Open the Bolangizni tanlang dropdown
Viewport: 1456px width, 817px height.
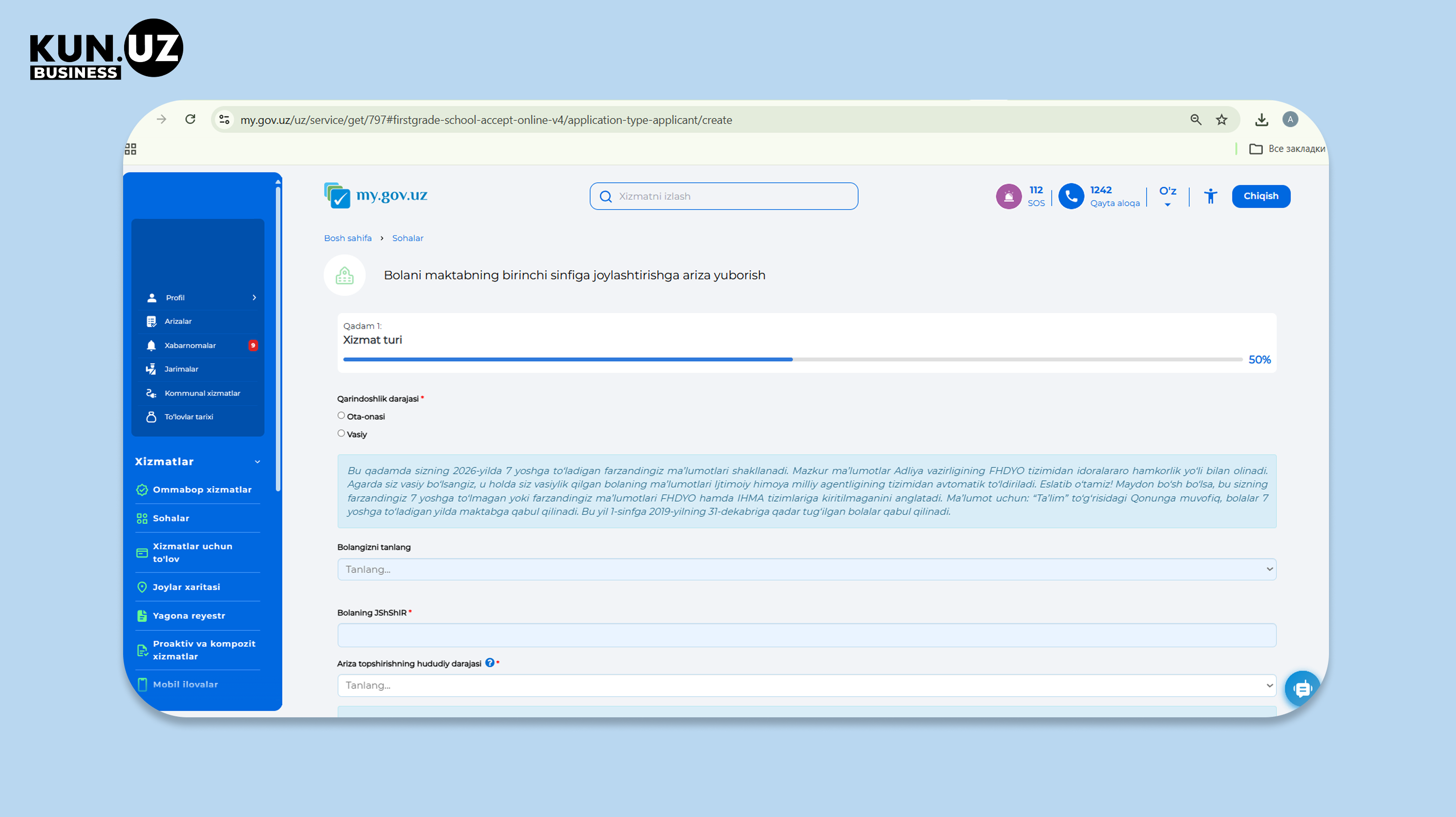coord(807,569)
